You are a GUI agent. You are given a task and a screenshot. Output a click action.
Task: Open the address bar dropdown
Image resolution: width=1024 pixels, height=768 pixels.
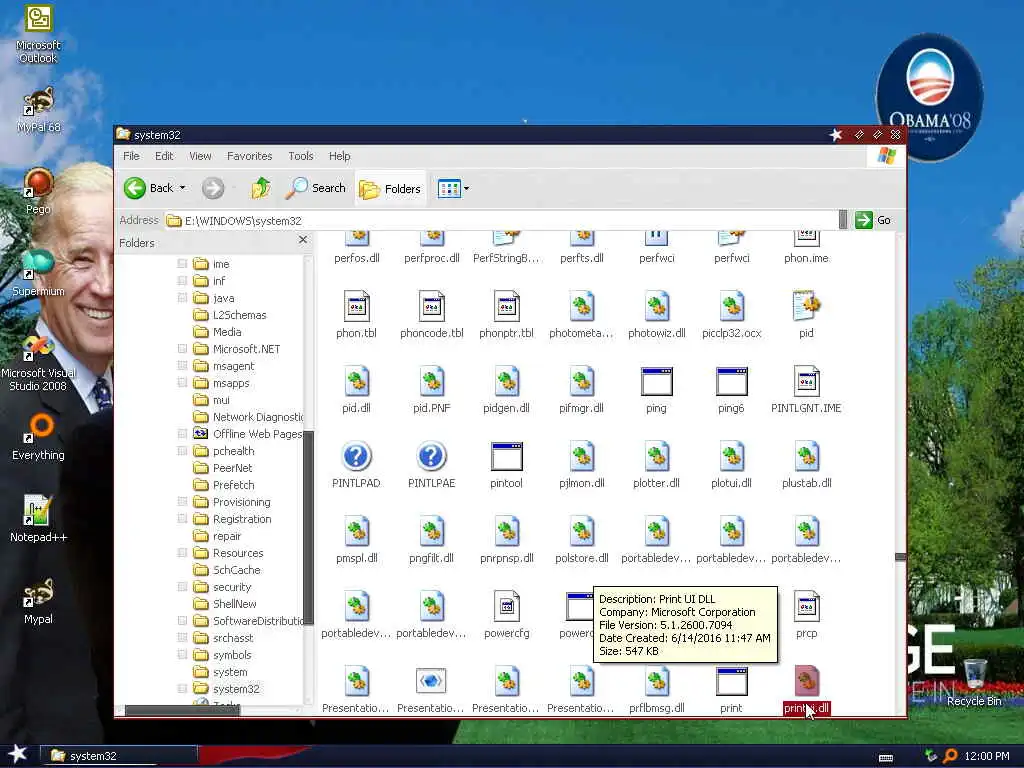click(843, 220)
